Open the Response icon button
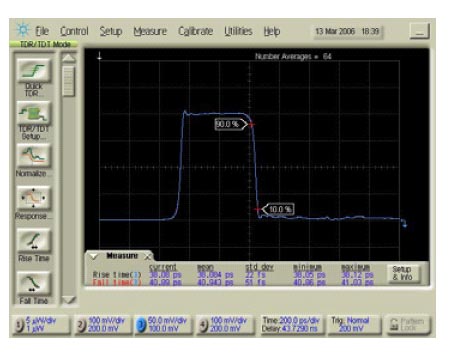 (34, 198)
